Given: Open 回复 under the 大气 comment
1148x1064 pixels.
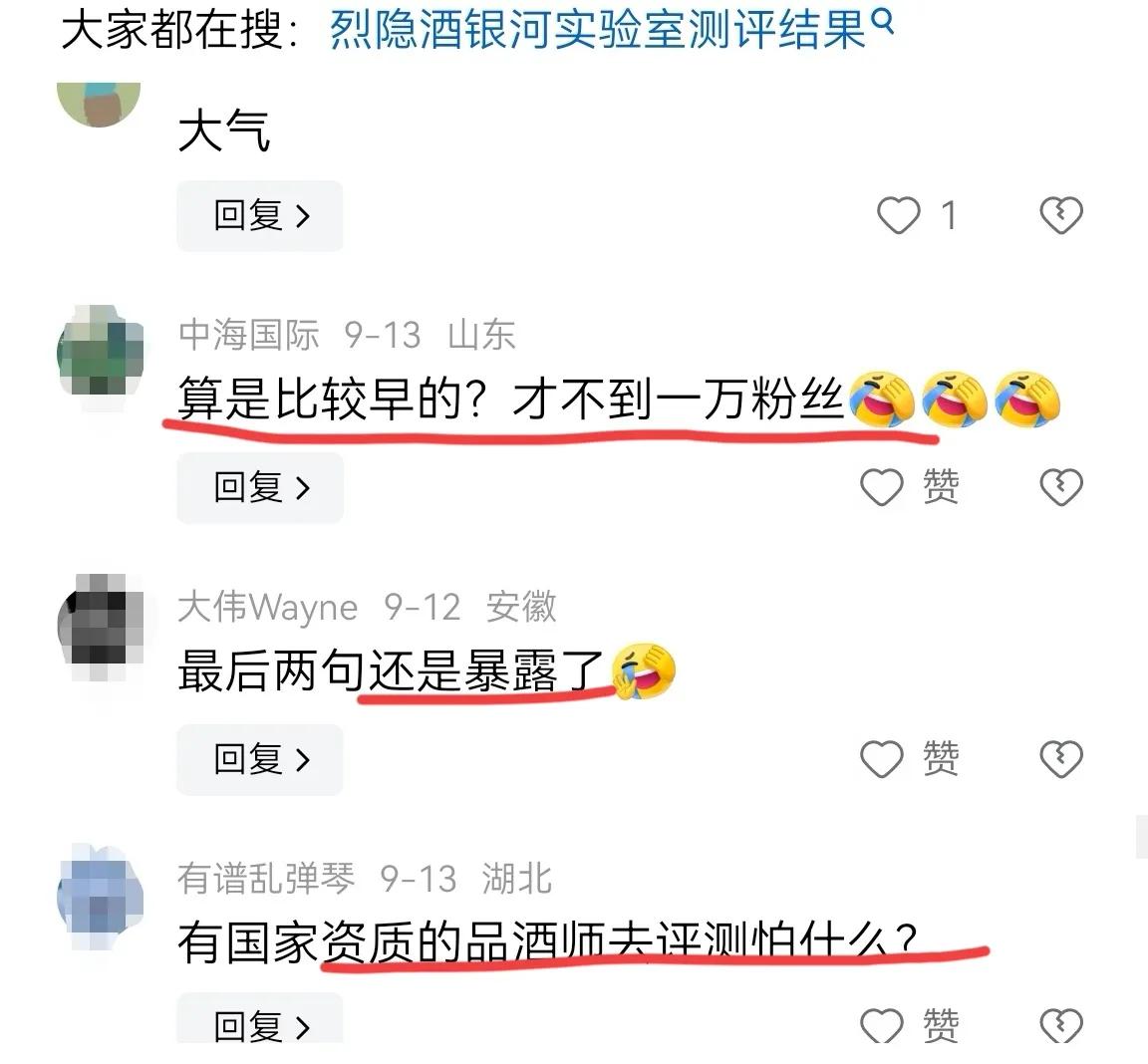Looking at the screenshot, I should pos(260,216).
